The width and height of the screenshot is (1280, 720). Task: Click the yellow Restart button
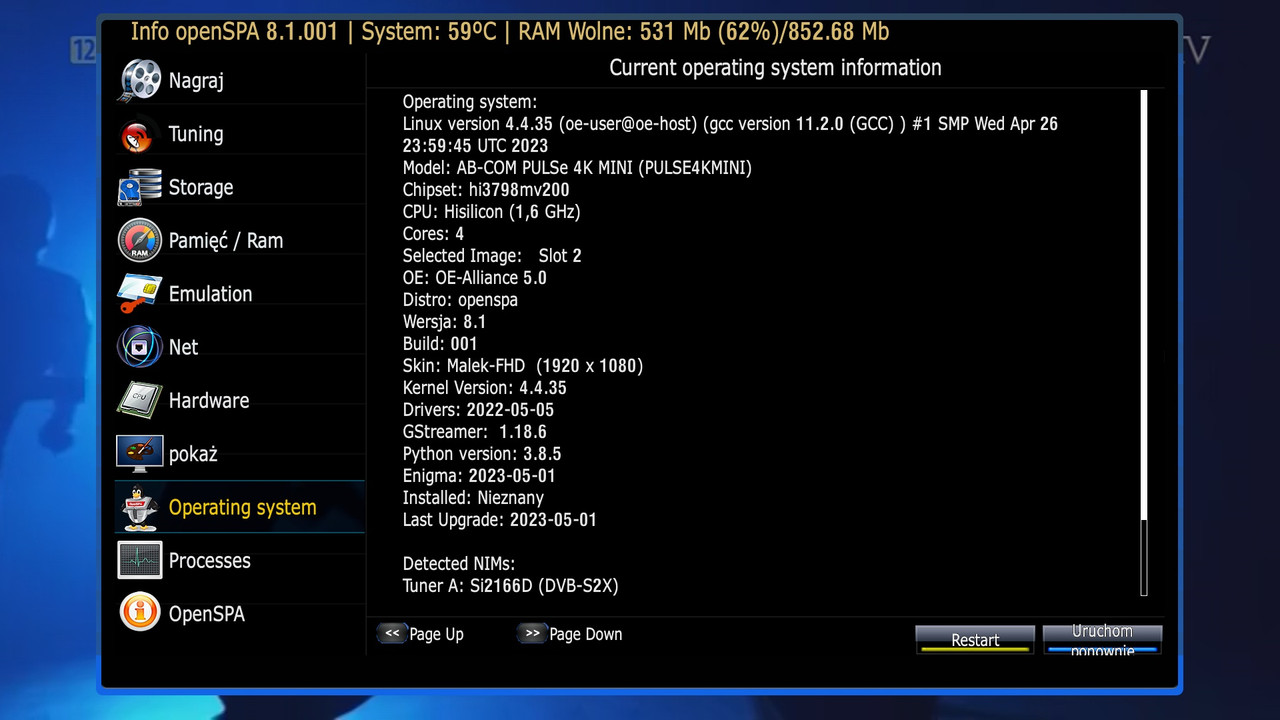coord(975,640)
